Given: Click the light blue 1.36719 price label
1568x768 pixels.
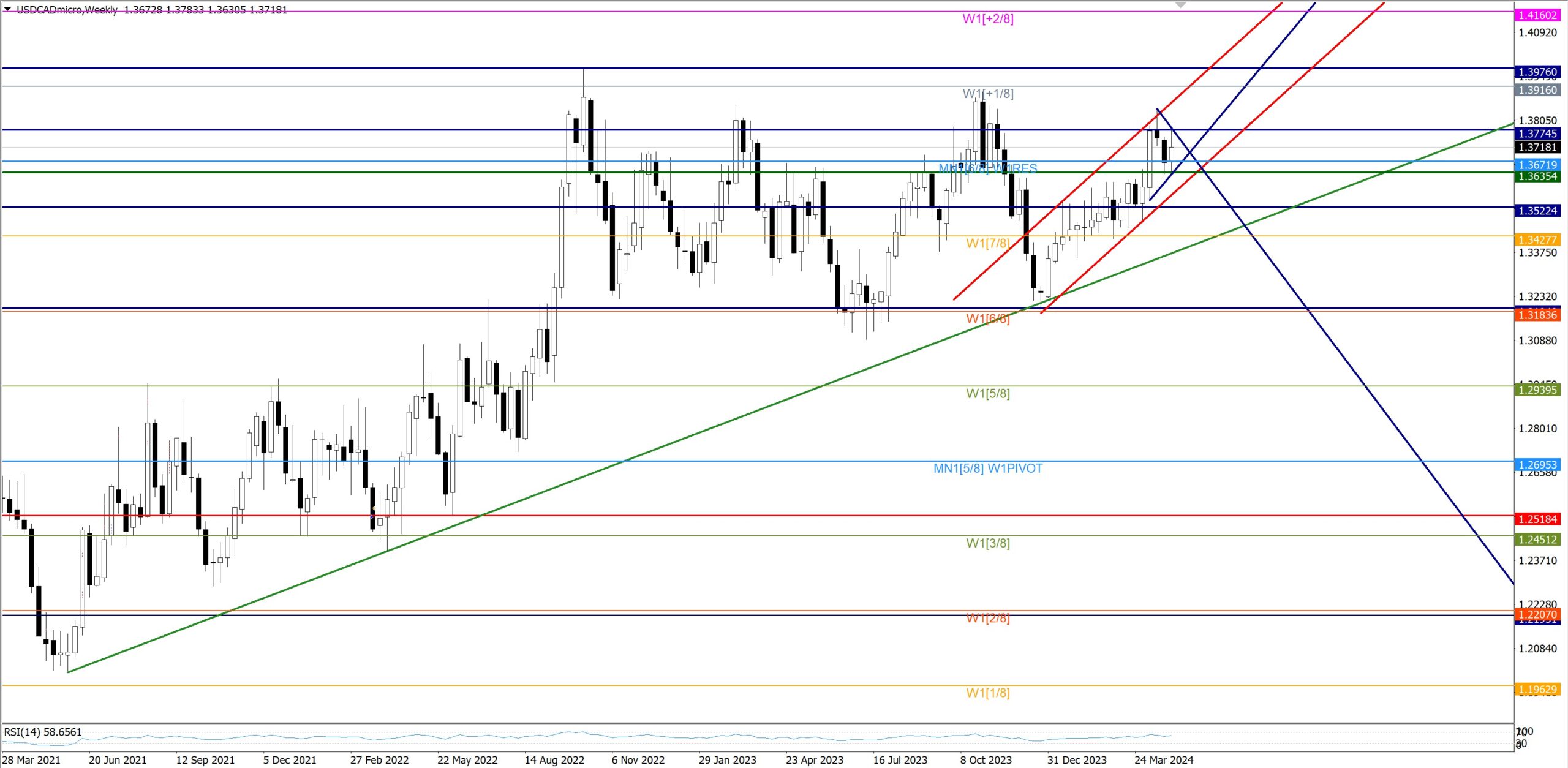Looking at the screenshot, I should coord(1537,165).
